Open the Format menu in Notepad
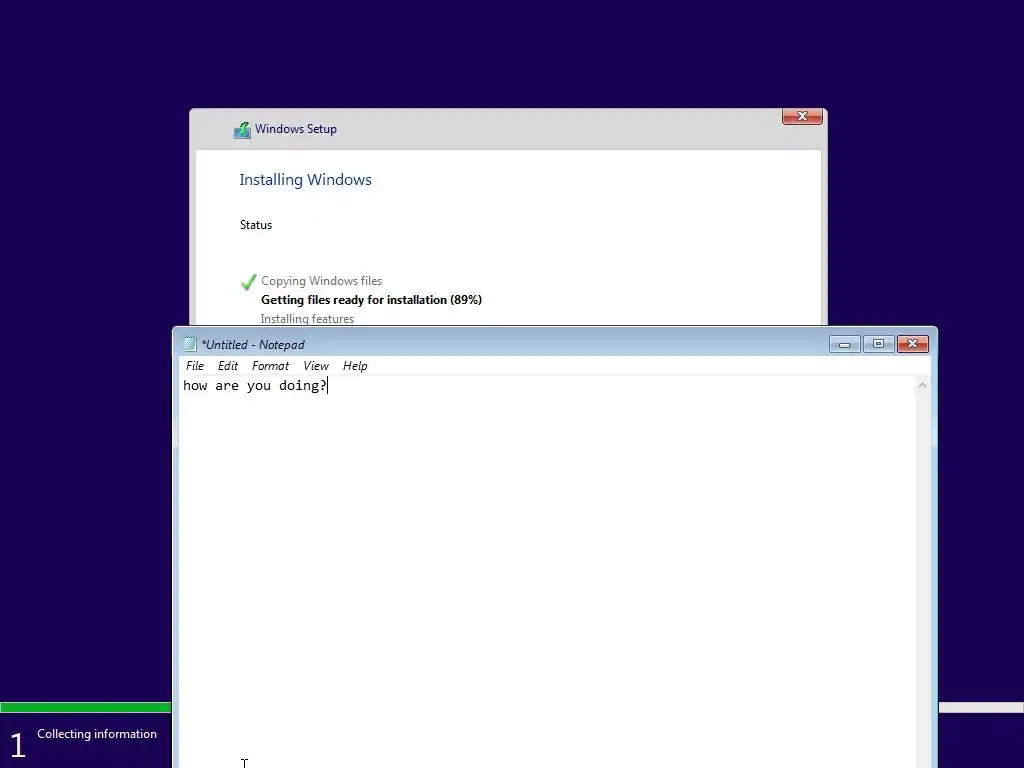Screen dimensions: 1024x768 pos(270,366)
